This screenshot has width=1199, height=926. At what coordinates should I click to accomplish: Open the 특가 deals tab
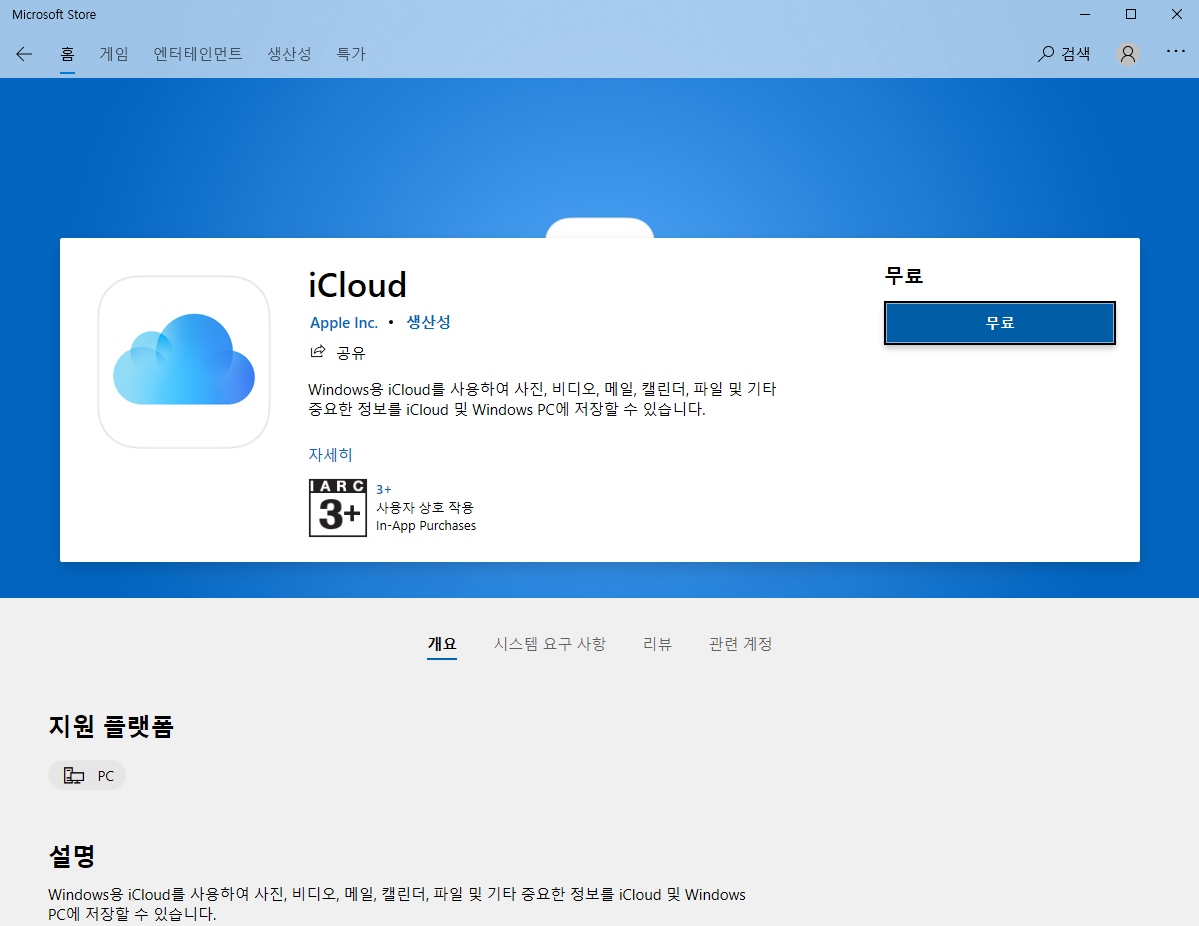coord(351,54)
